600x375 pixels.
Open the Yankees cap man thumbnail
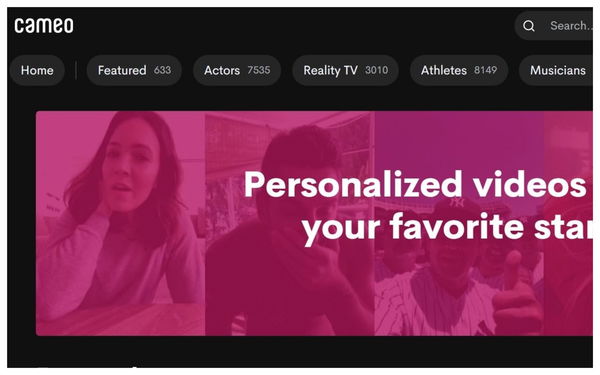(459, 223)
